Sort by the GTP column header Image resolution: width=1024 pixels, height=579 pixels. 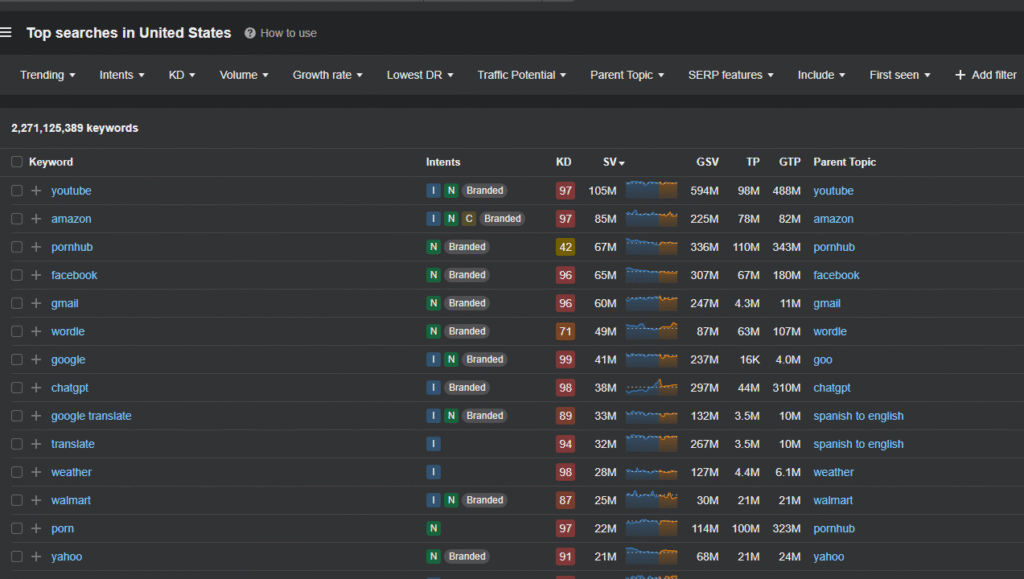coord(790,162)
